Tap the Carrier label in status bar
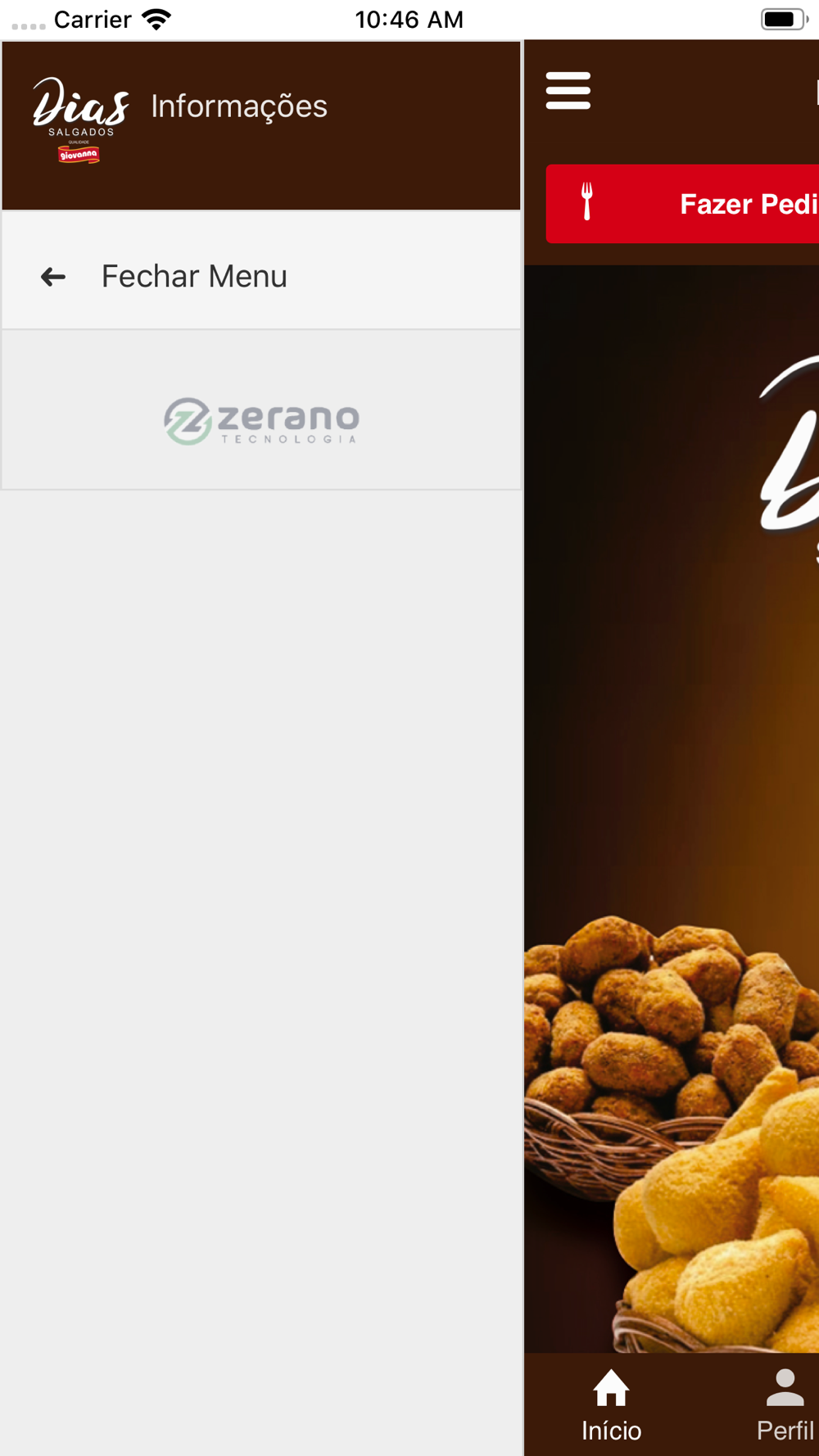 [x=93, y=20]
